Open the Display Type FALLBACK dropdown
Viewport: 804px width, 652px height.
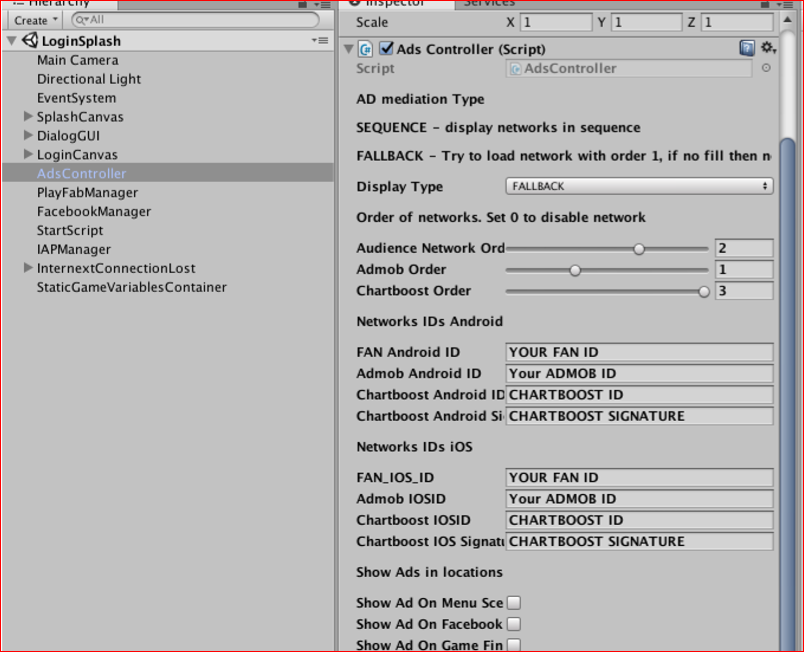pyautogui.click(x=639, y=186)
